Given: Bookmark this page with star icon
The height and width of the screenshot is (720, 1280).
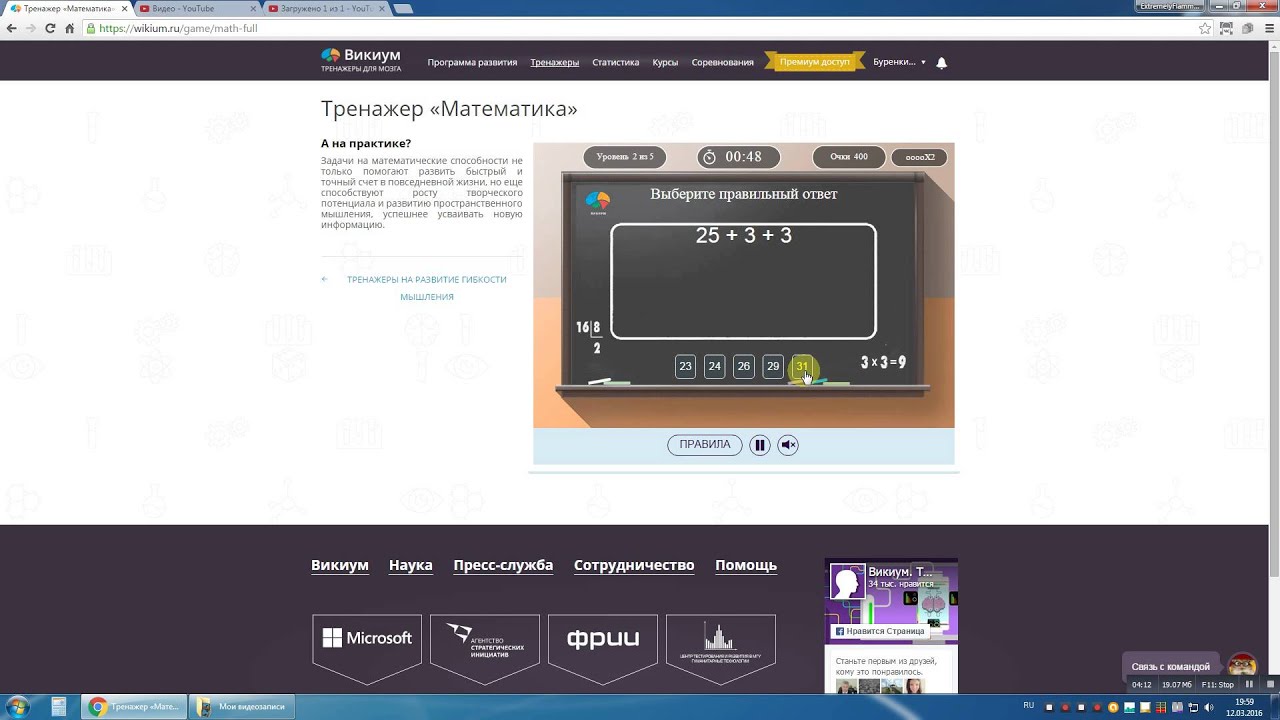Looking at the screenshot, I should pyautogui.click(x=1205, y=28).
